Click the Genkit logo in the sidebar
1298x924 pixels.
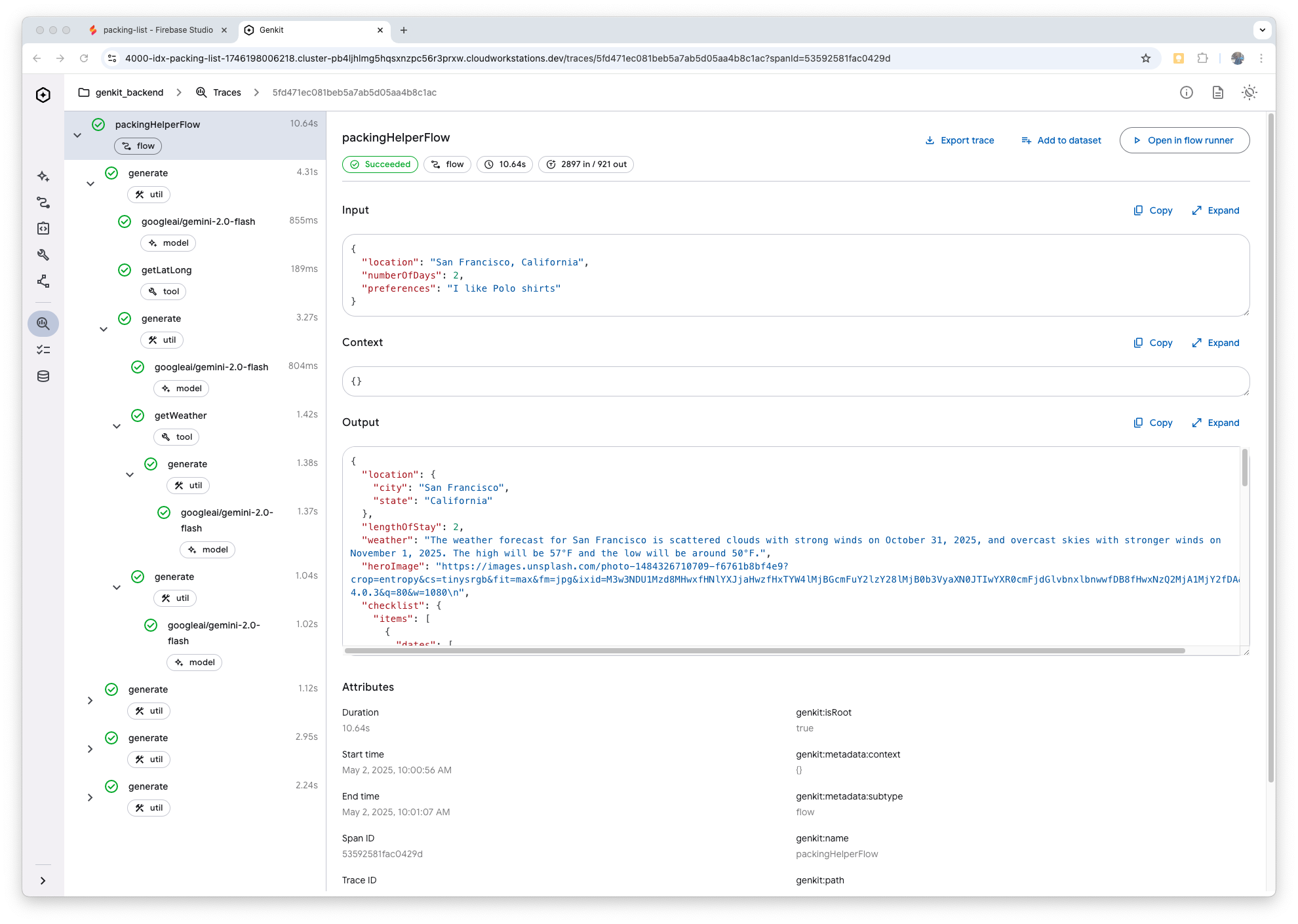tap(43, 95)
